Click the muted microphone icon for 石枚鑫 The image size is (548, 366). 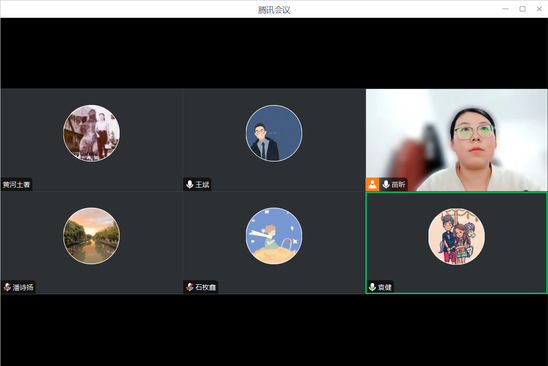click(x=189, y=287)
